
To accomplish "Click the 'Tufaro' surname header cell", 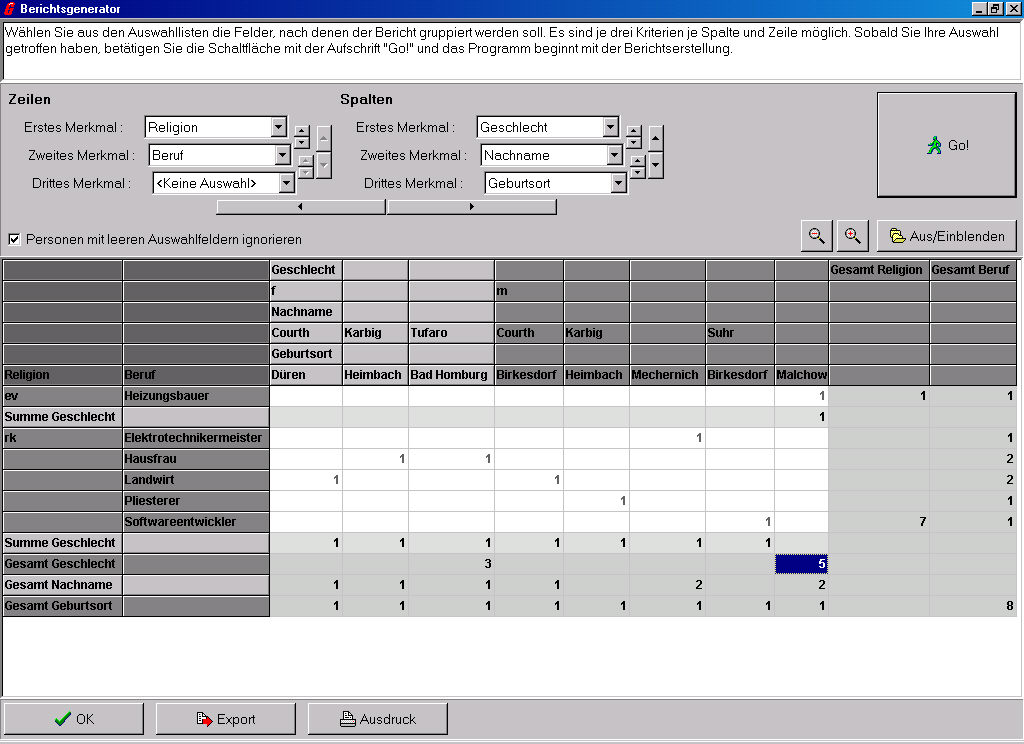I will click(x=451, y=332).
